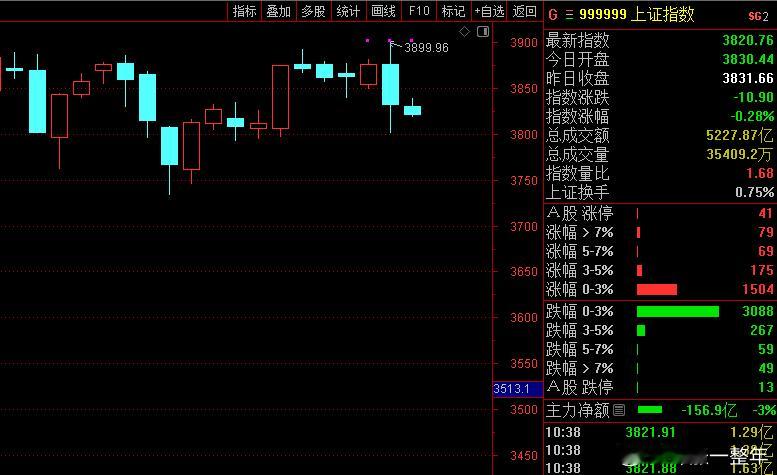Click the 涨幅 3-5% count 175
Screen dimensions: 777x475
pyautogui.click(x=762, y=270)
